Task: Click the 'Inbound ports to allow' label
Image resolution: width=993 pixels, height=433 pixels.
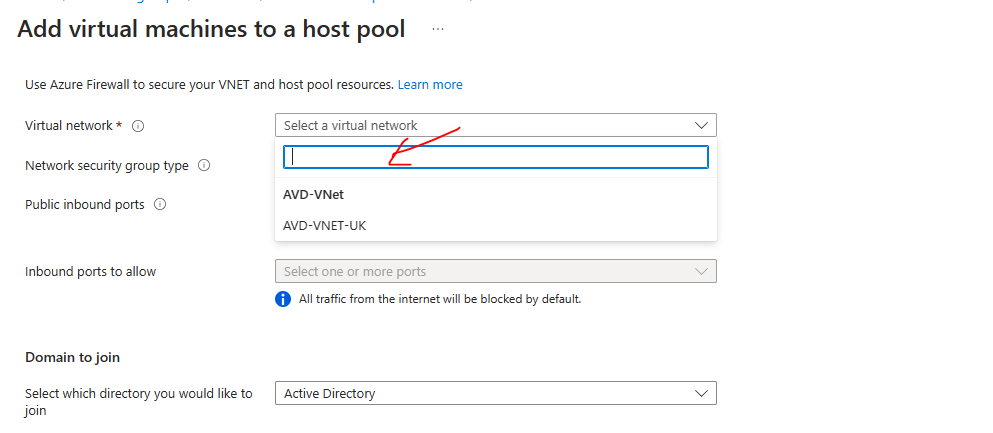Action: (x=90, y=272)
